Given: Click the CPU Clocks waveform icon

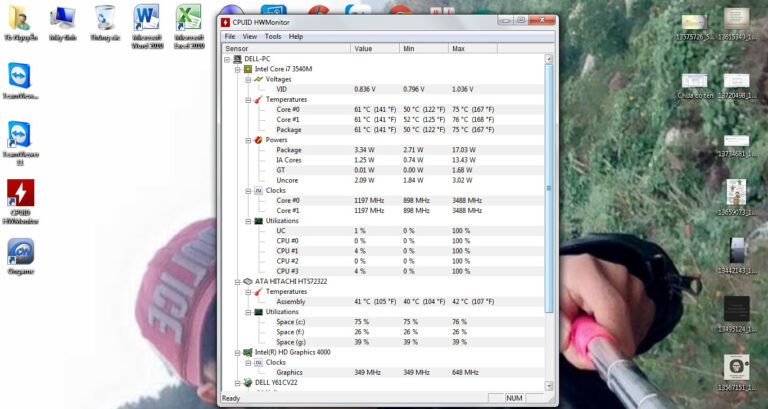Looking at the screenshot, I should point(259,191).
